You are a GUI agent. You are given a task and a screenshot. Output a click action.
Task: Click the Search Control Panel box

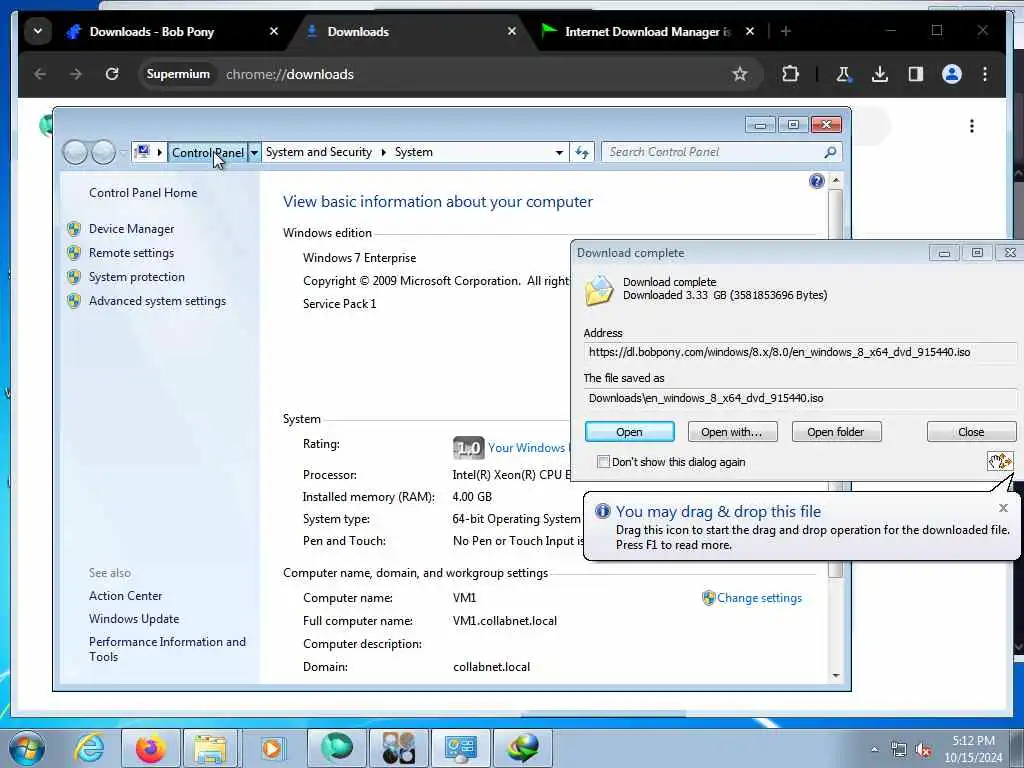pos(722,152)
